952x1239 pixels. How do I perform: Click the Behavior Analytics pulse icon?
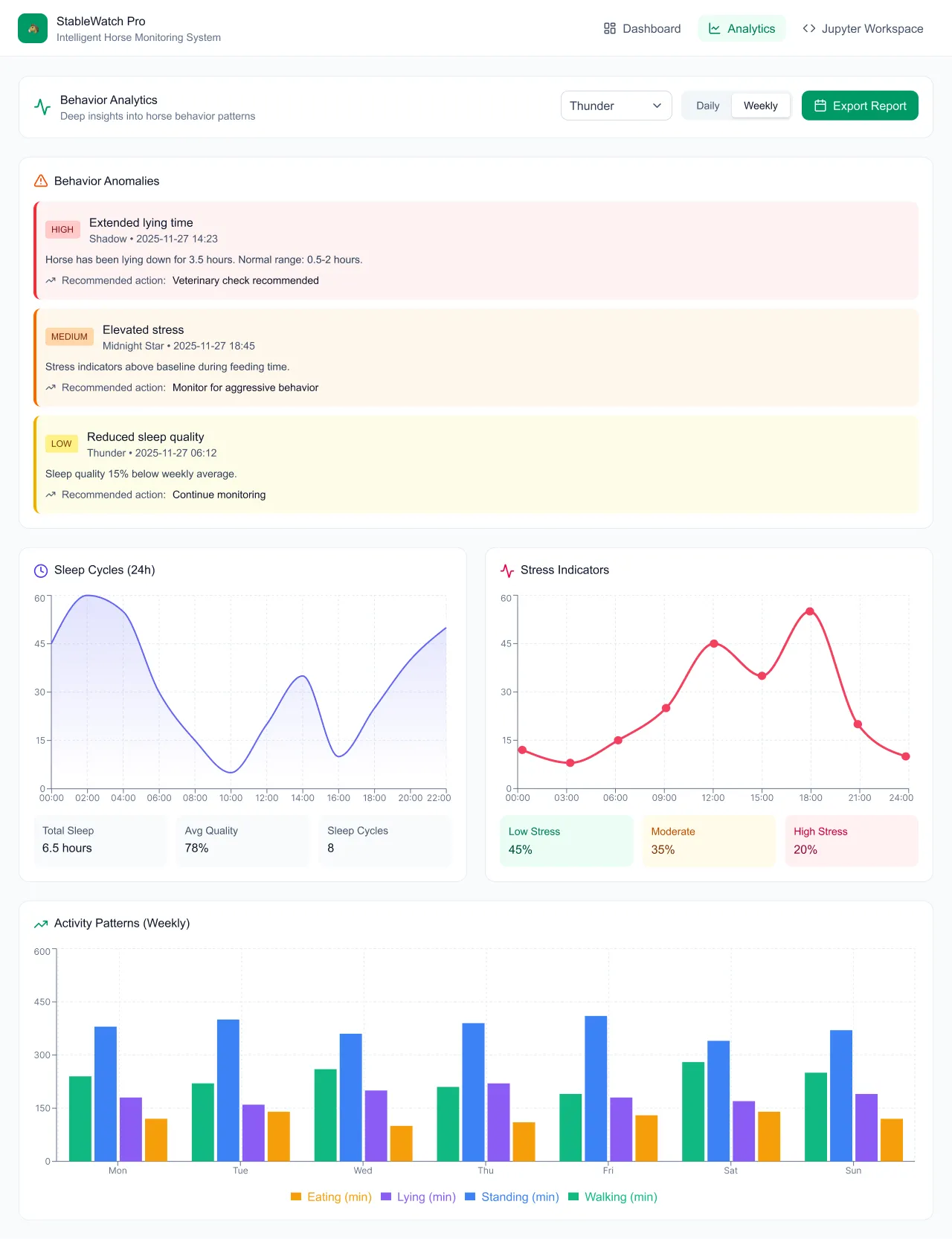pyautogui.click(x=42, y=107)
